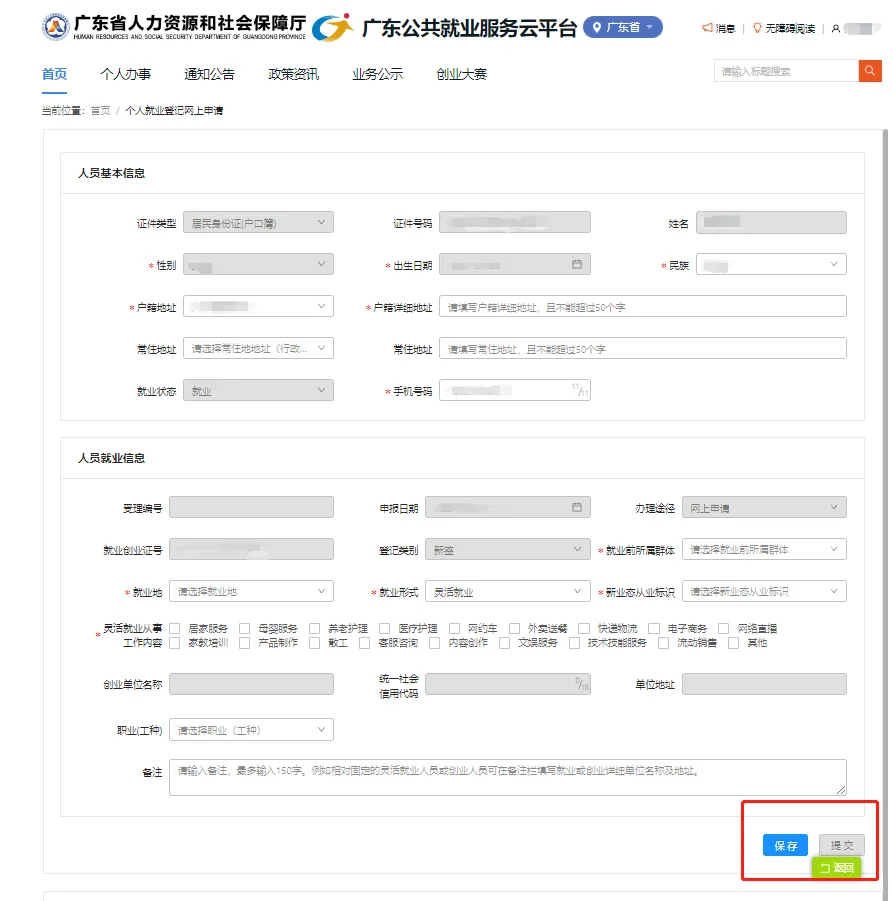Open the 就业前所属群体 dropdown
This screenshot has height=901, width=893.
[764, 549]
